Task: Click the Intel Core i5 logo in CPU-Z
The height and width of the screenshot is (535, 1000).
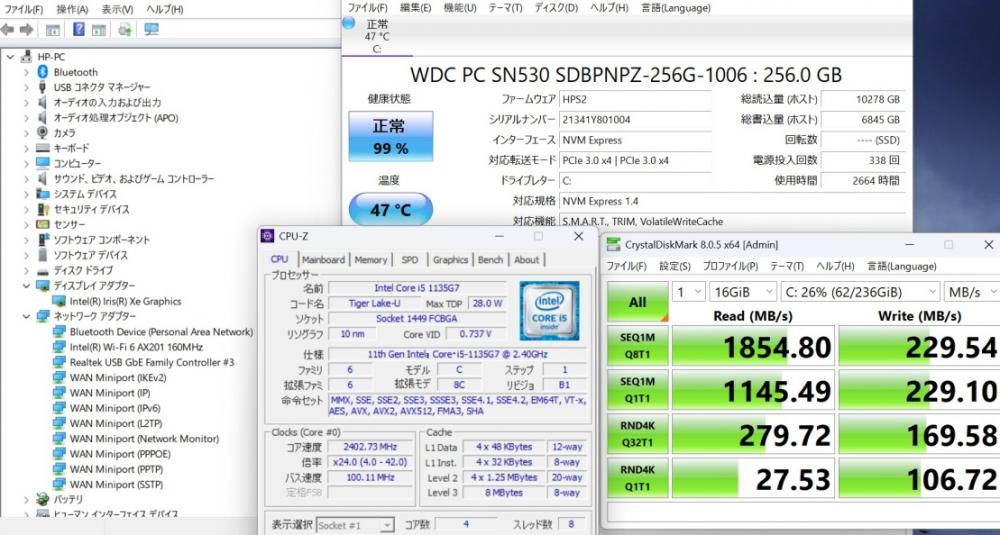Action: (549, 311)
